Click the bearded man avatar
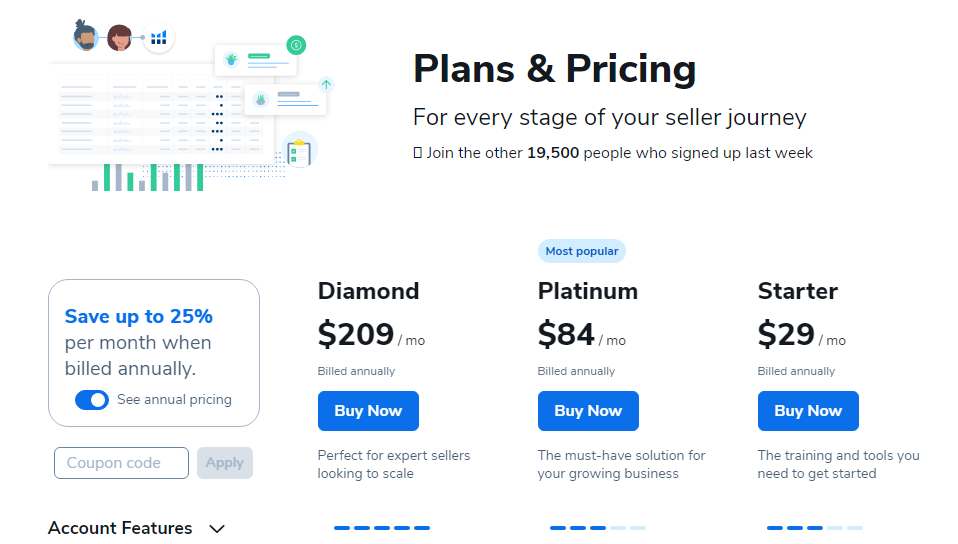The width and height of the screenshot is (958, 544). (x=87, y=38)
